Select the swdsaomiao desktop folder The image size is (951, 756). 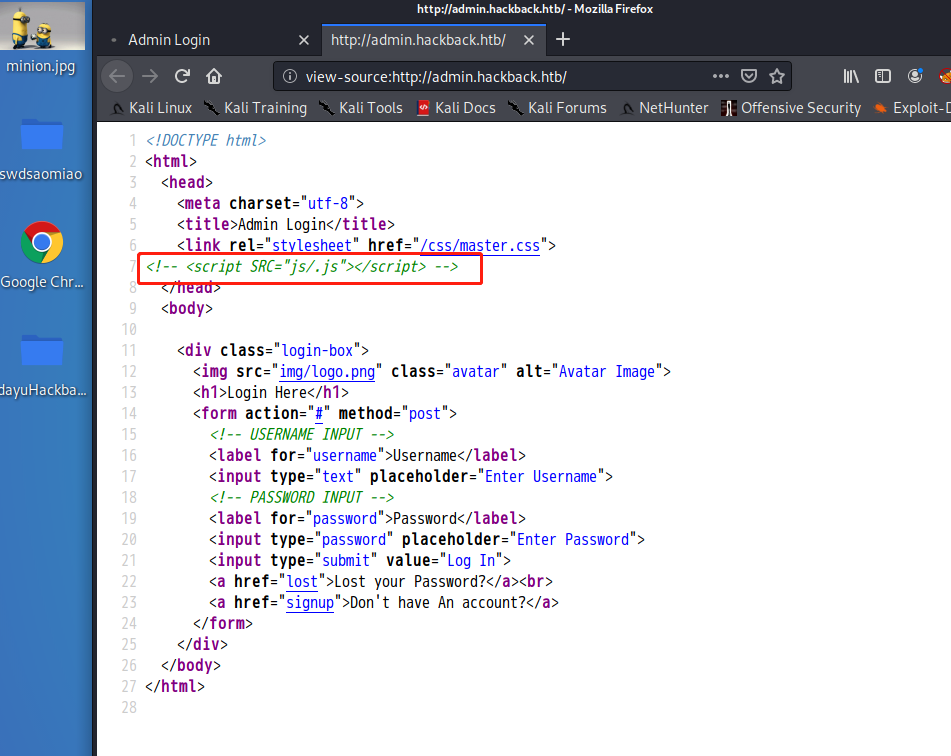click(x=41, y=149)
